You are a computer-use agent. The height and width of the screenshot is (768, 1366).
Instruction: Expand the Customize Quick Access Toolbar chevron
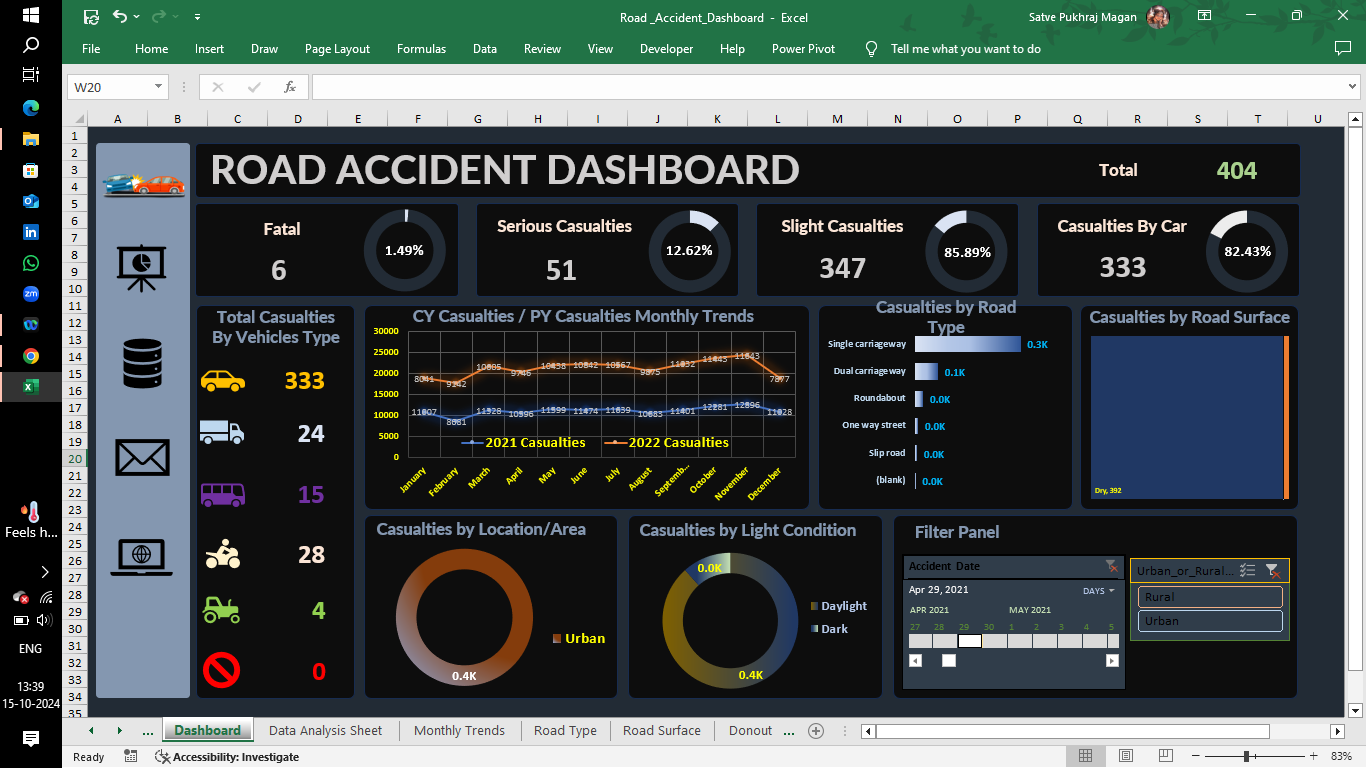(197, 17)
